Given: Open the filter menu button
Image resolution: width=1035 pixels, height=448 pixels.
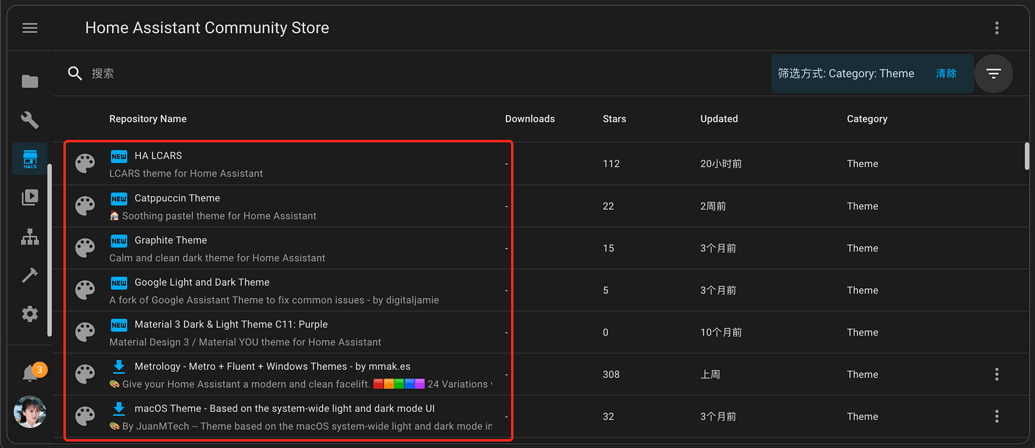Looking at the screenshot, I should [993, 73].
